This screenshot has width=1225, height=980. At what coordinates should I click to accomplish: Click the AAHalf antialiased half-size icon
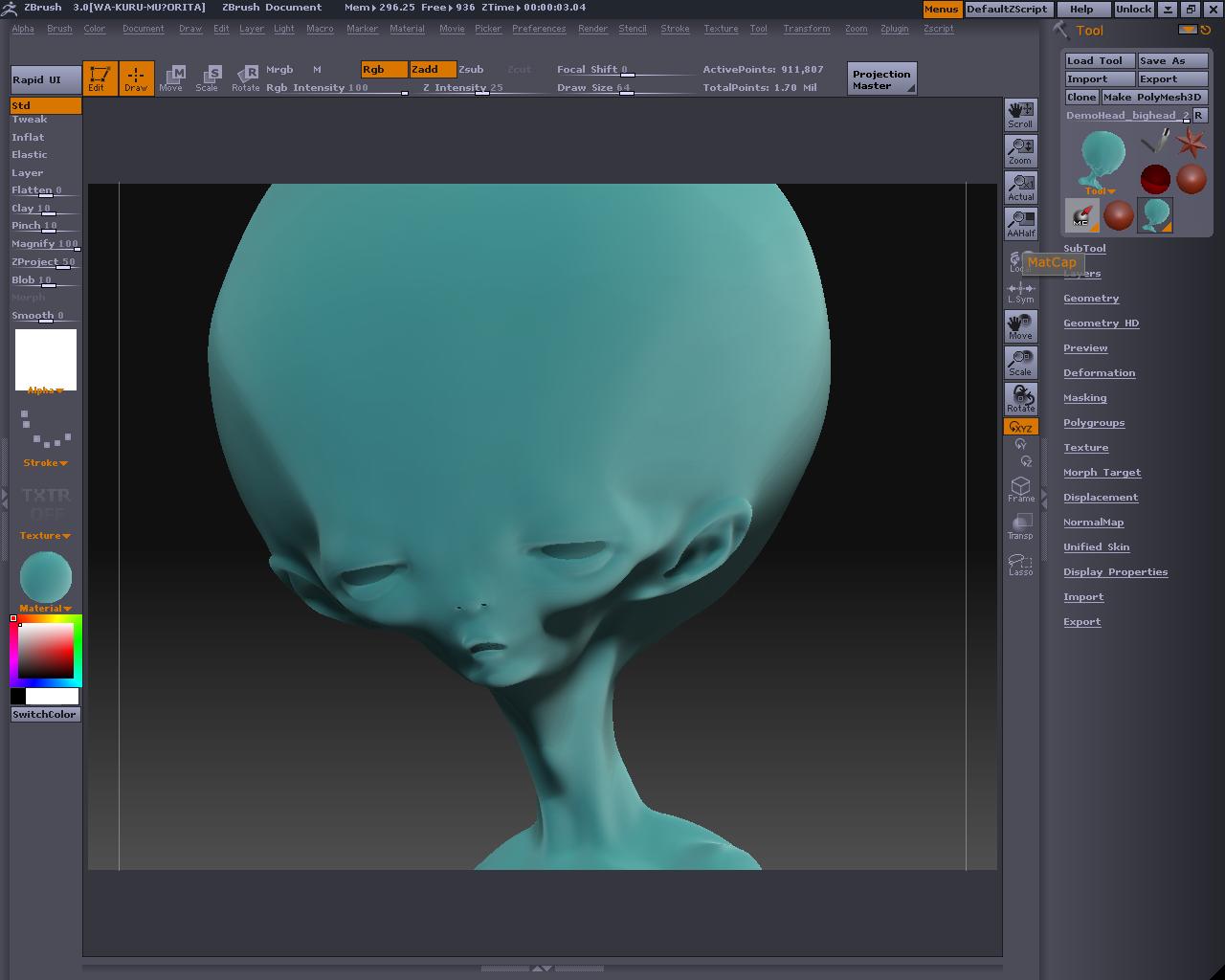coord(1020,223)
